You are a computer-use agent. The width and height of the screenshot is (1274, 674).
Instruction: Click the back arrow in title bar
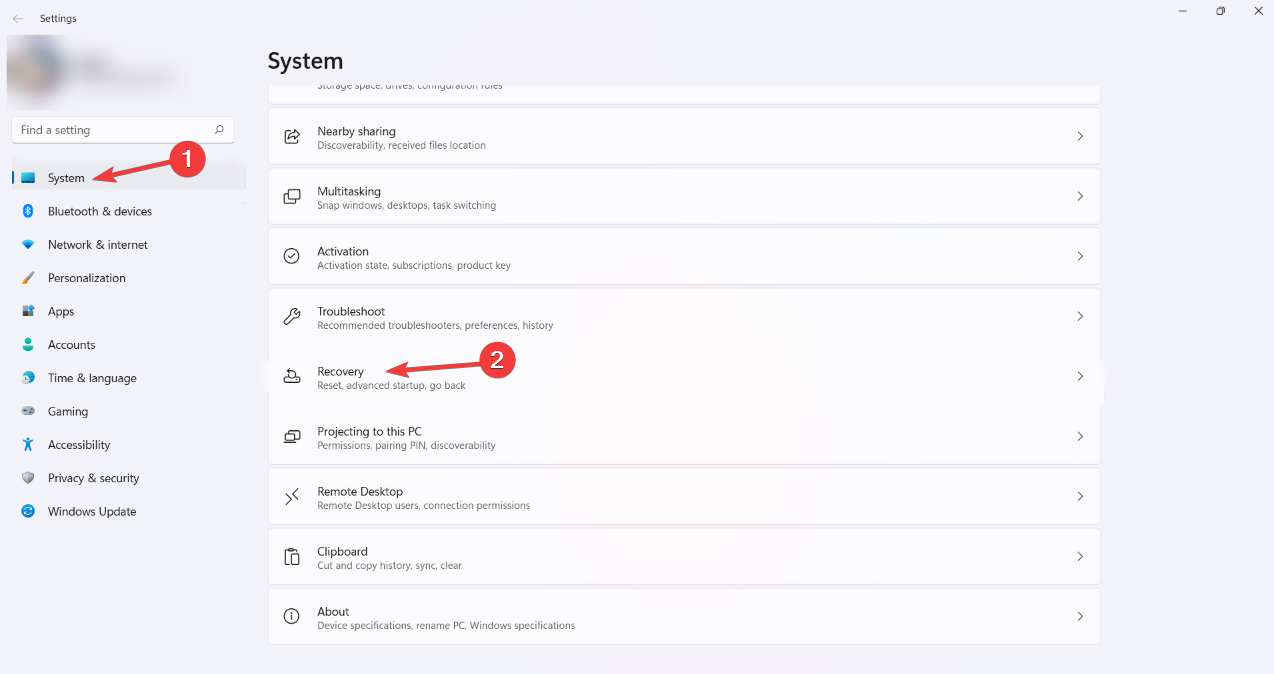[x=18, y=18]
